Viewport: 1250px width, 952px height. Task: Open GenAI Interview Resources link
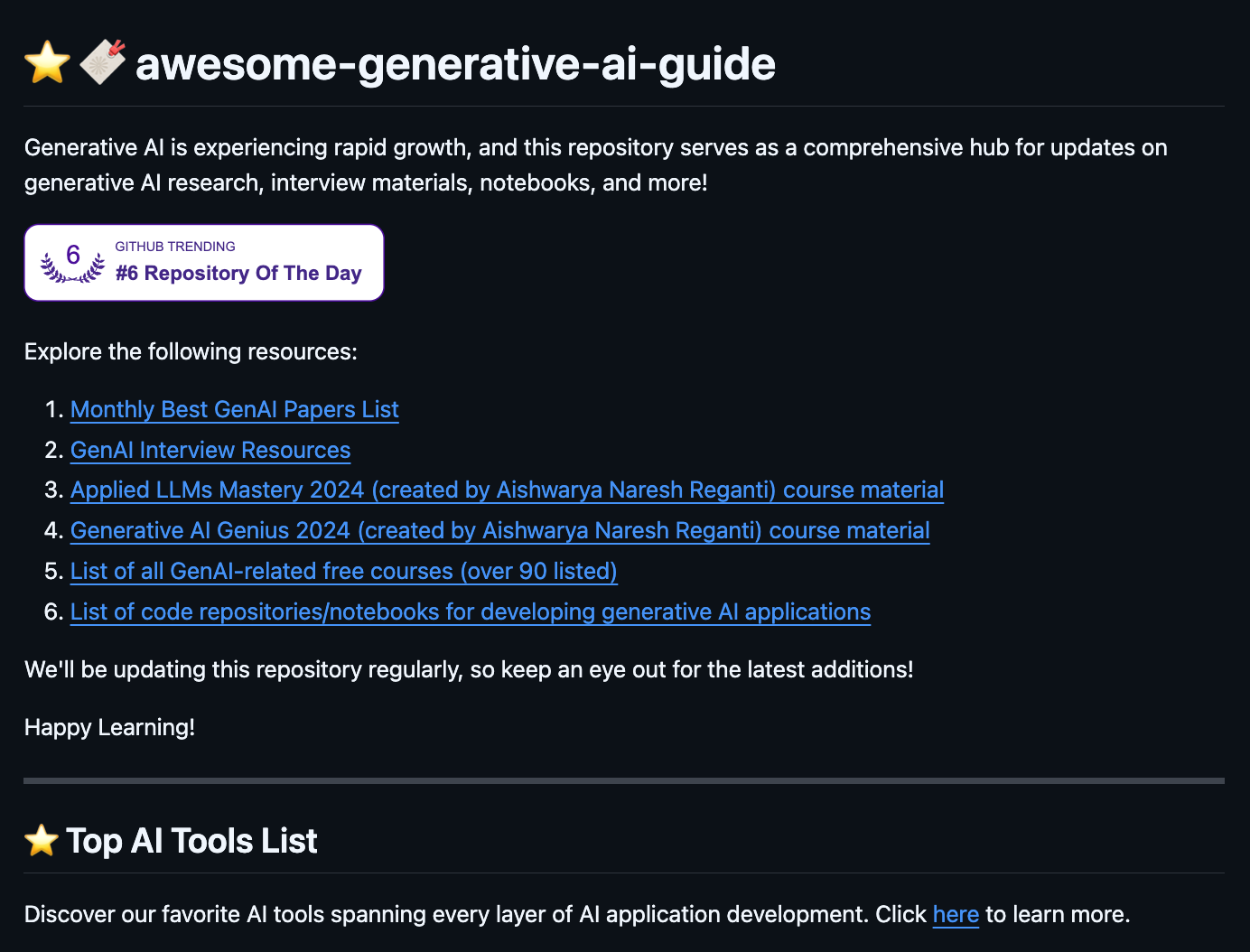pos(210,450)
